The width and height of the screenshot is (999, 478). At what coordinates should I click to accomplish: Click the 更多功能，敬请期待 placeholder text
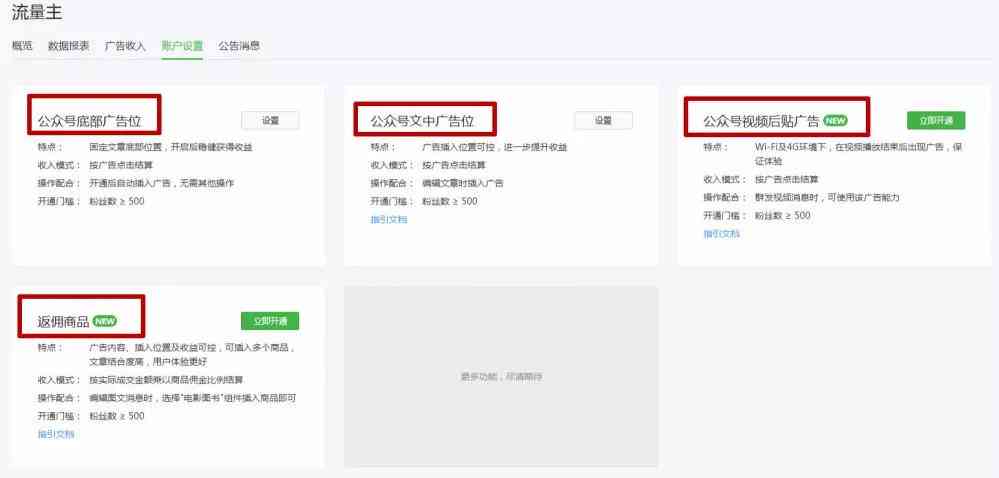(501, 377)
